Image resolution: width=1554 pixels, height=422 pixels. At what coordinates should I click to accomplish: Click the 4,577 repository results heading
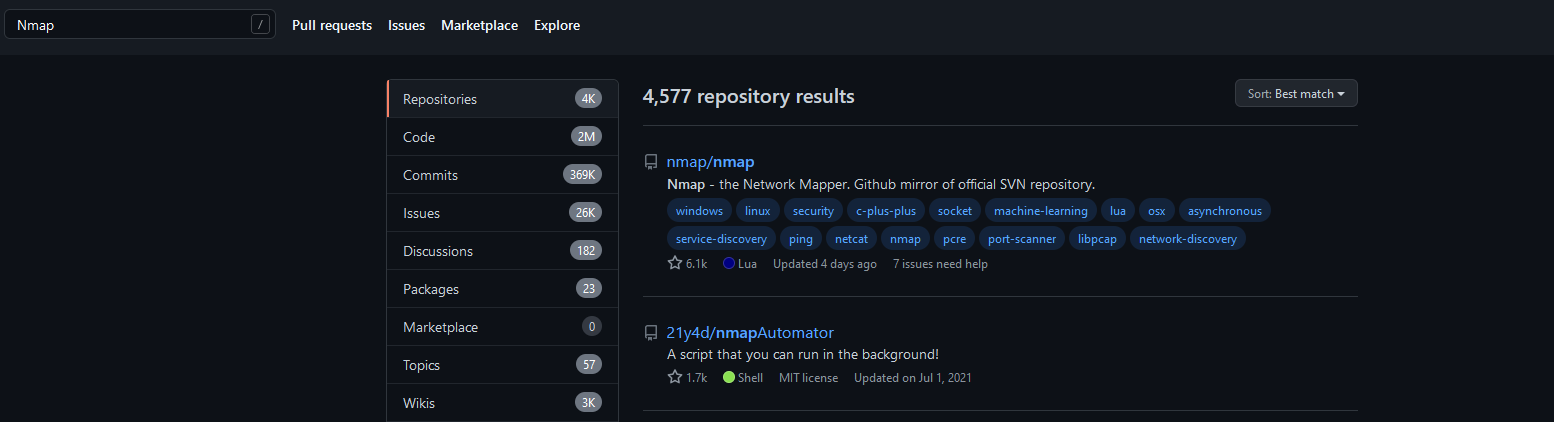[x=749, y=97]
